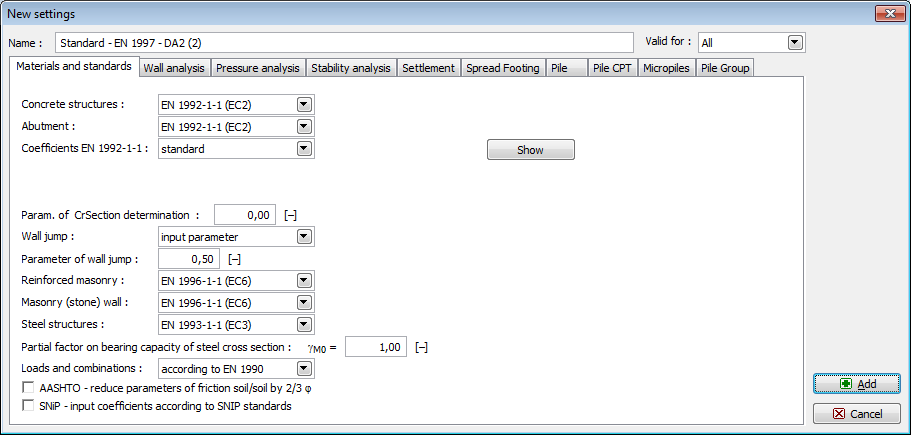Switch to the Wall analysis tab

coord(174,68)
